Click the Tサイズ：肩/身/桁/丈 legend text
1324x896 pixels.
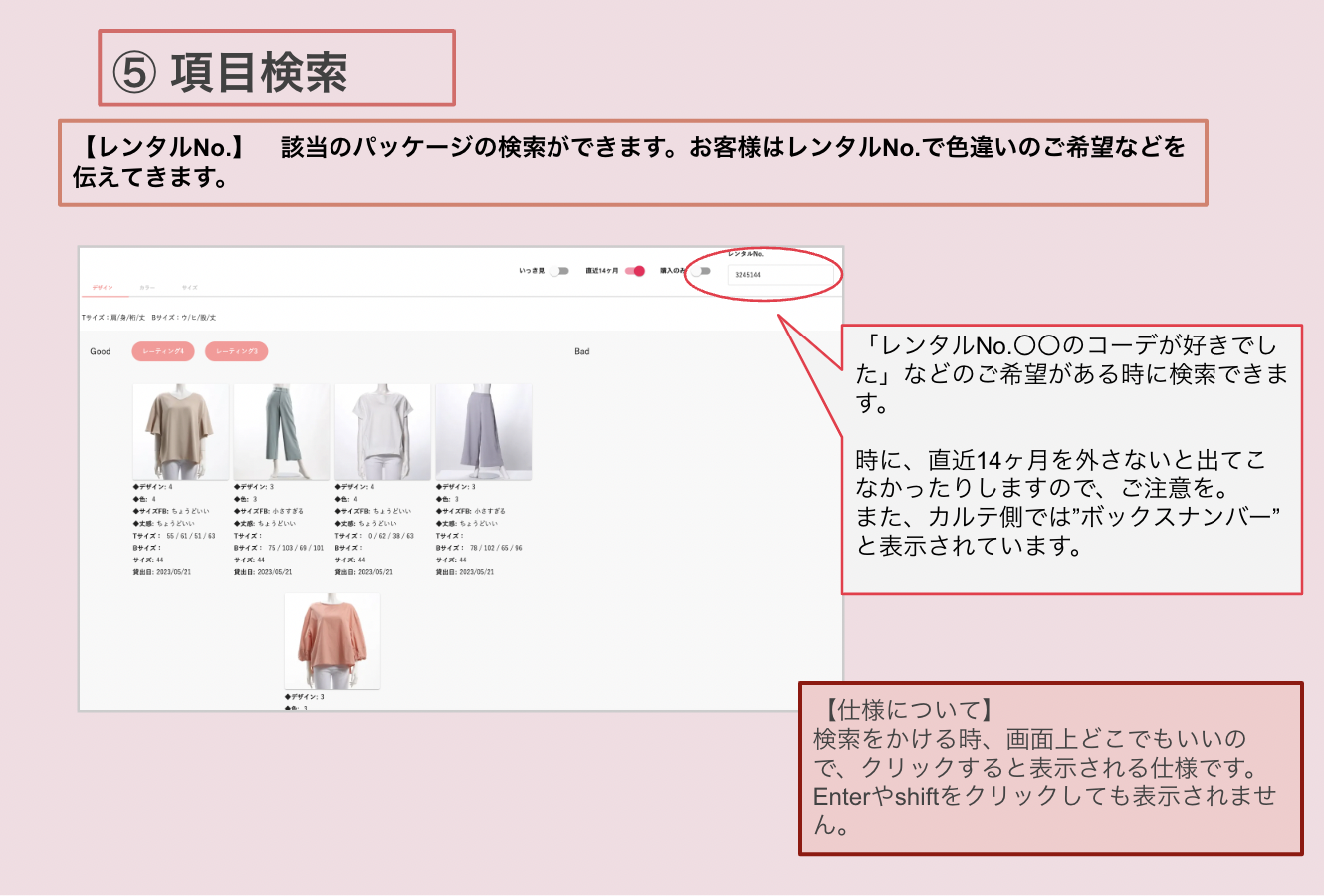(x=113, y=318)
